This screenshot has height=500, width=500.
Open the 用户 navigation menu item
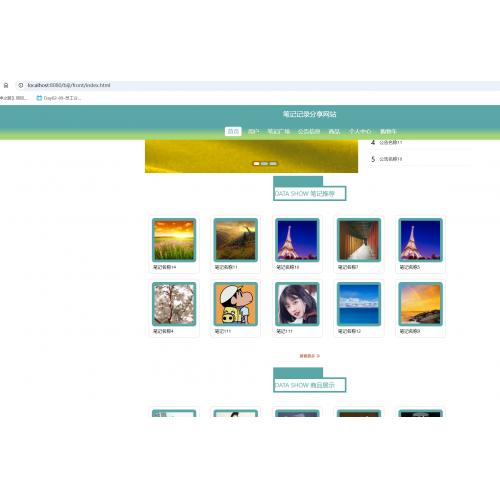pyautogui.click(x=253, y=131)
